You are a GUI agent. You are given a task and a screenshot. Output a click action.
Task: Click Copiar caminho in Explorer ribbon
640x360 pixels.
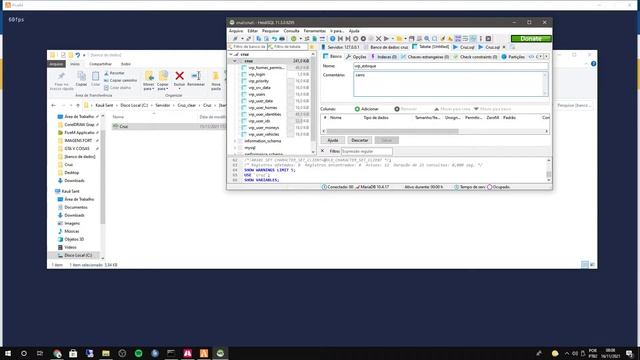pos(120,80)
